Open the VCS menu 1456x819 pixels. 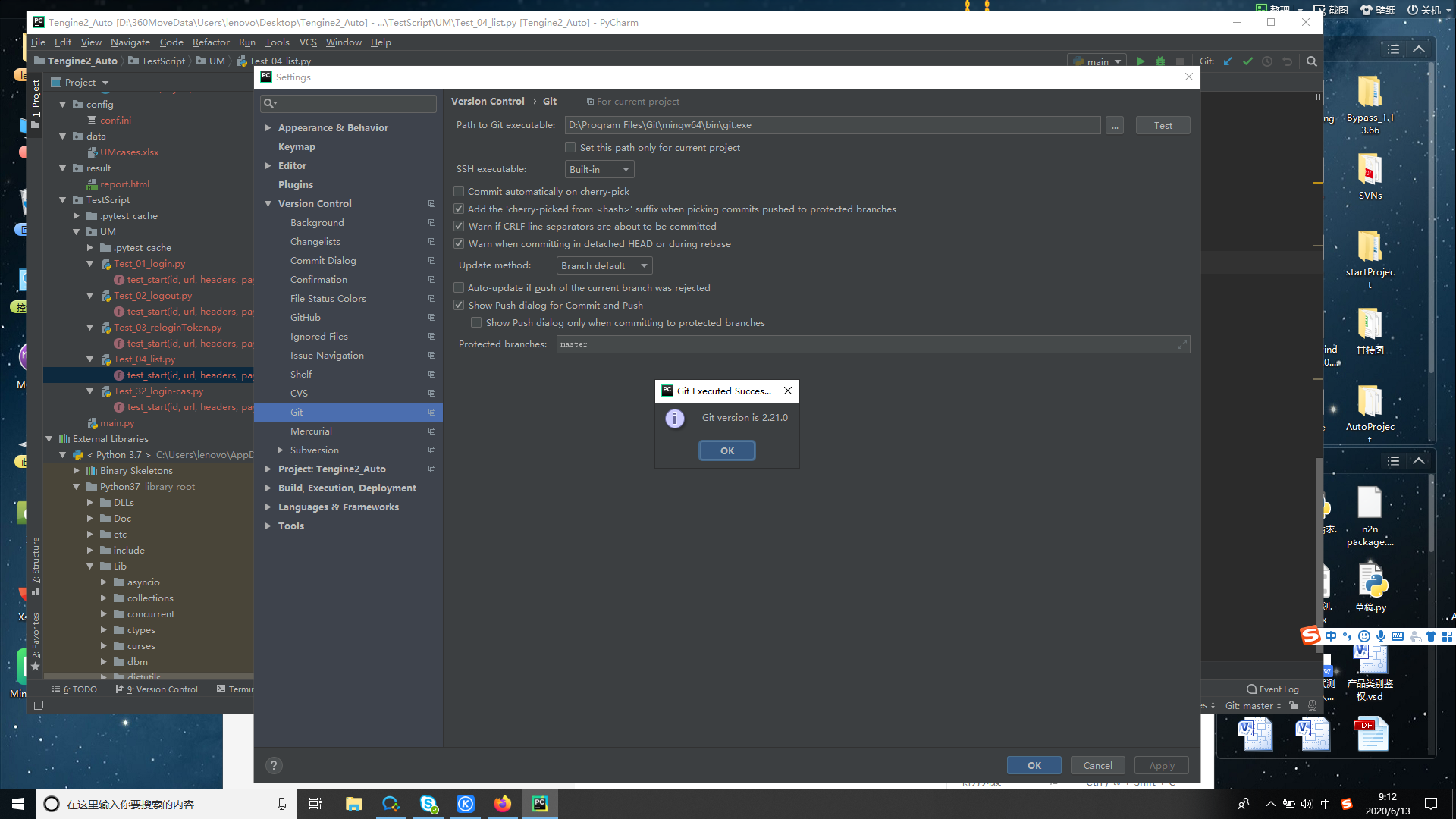(x=308, y=42)
